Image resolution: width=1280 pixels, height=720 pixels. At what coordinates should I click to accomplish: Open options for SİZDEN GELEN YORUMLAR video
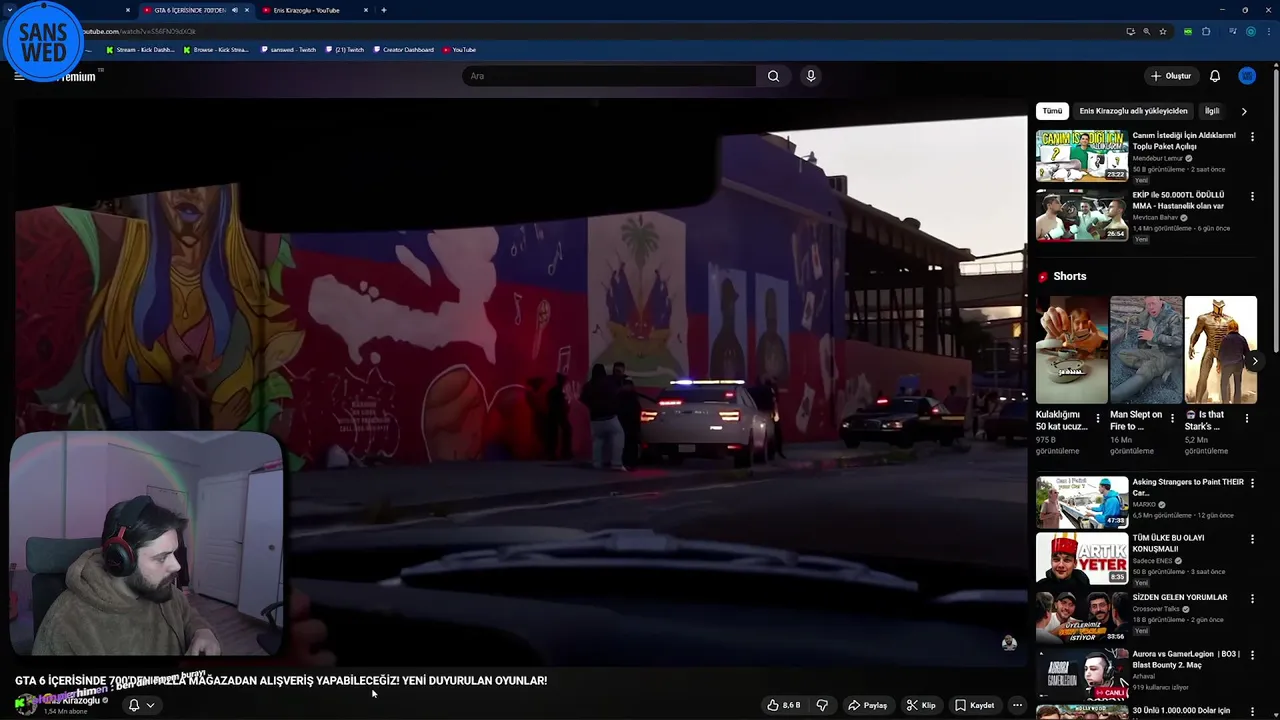coord(1252,598)
